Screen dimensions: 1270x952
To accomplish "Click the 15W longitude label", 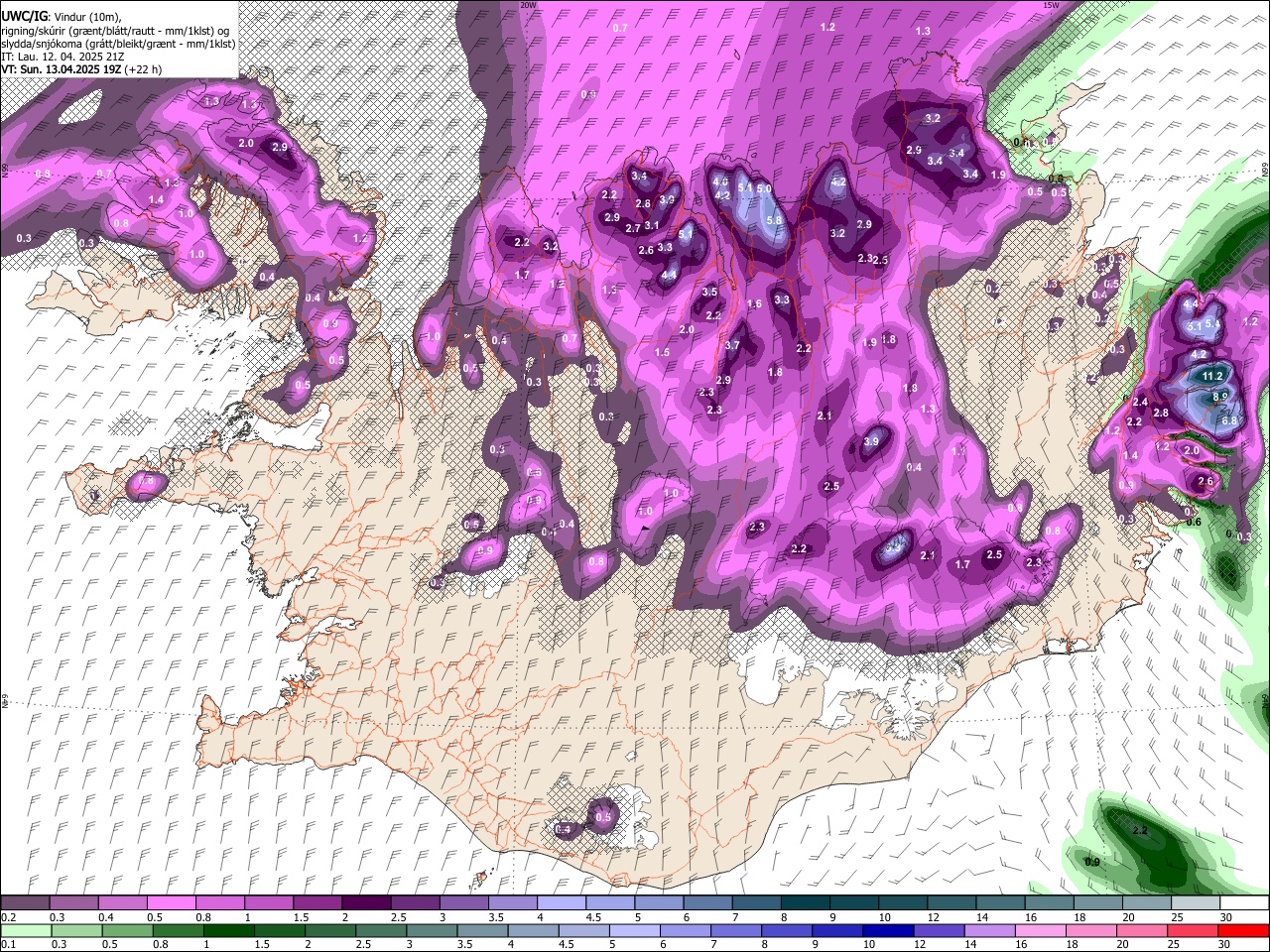I will [1051, 5].
